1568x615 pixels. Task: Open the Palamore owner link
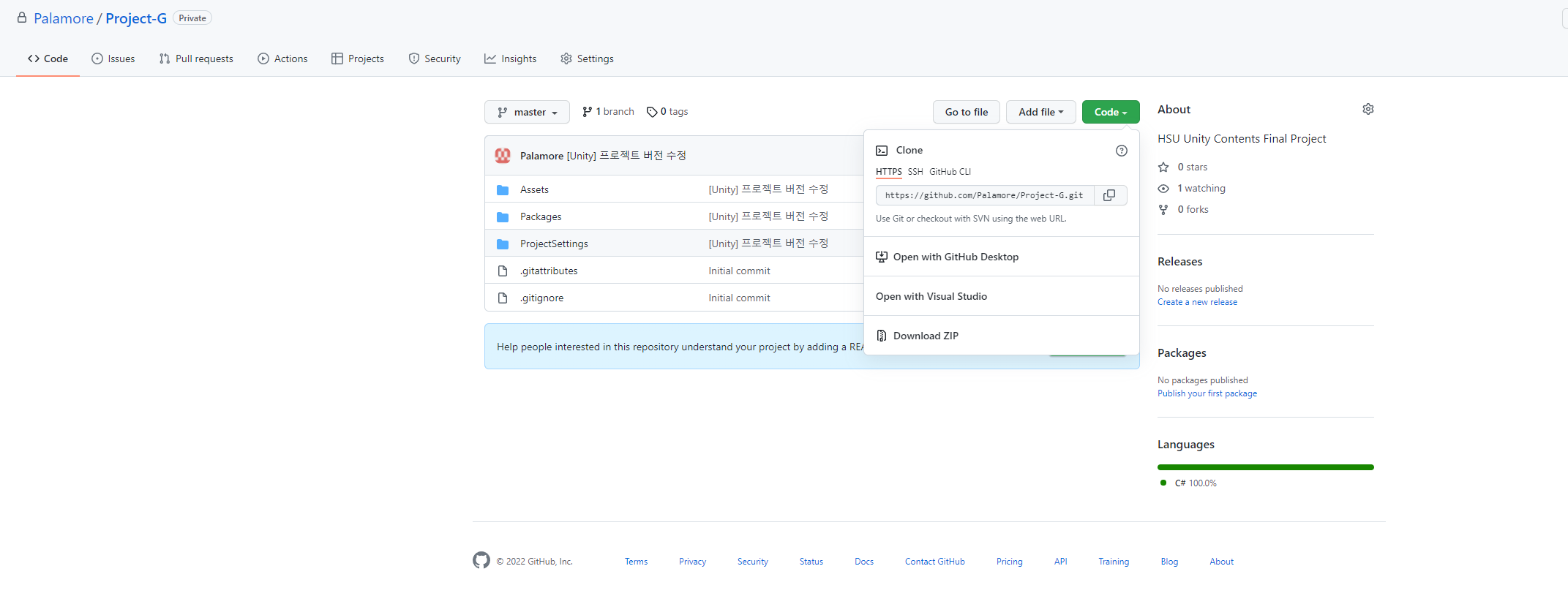64,18
